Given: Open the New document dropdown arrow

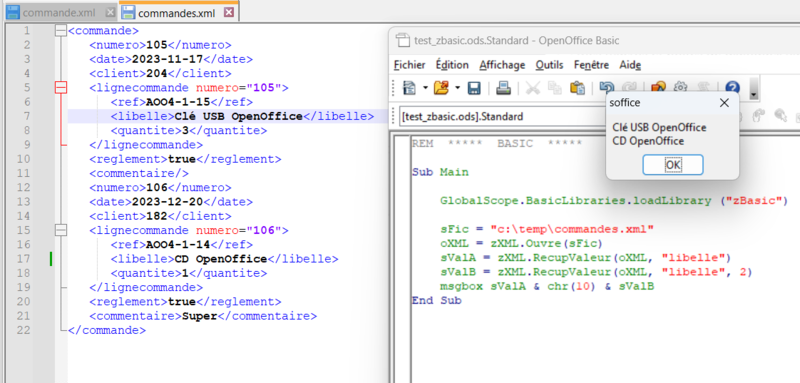Looking at the screenshot, I should click(x=425, y=88).
